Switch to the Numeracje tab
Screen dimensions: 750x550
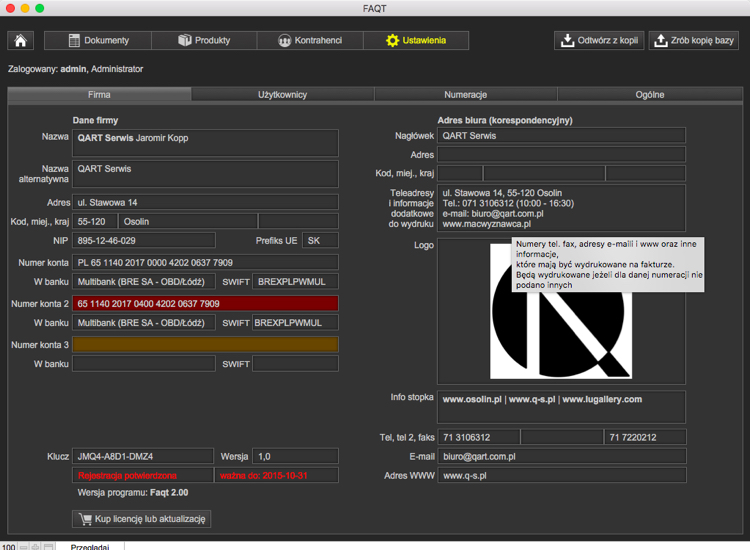(x=466, y=95)
